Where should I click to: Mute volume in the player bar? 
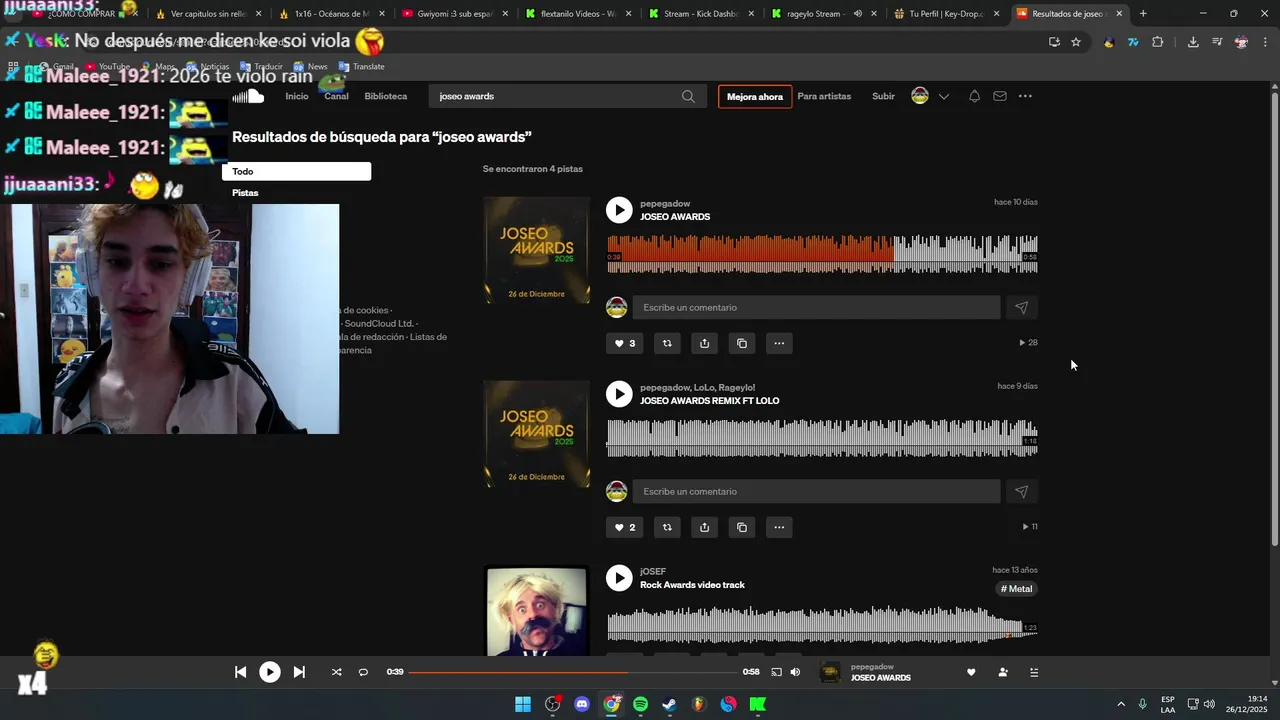795,672
